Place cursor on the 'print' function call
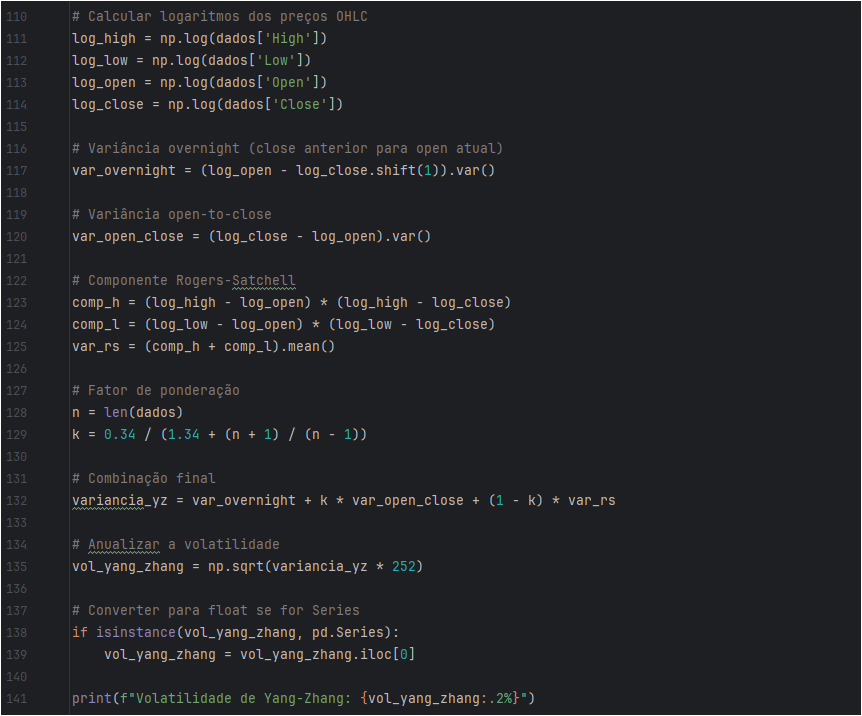The width and height of the screenshot is (862, 716). (91, 697)
